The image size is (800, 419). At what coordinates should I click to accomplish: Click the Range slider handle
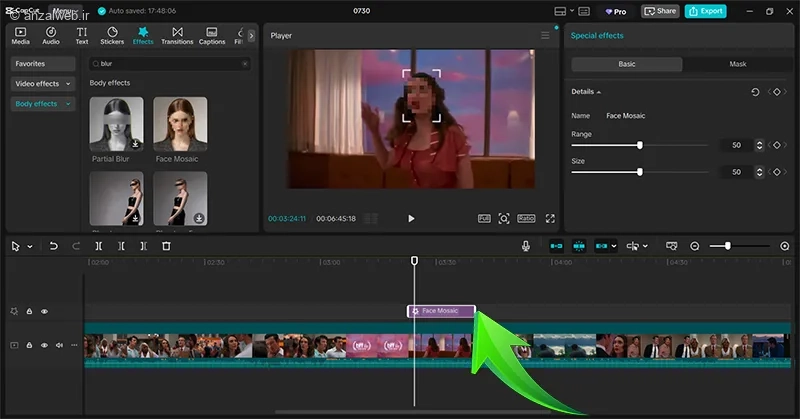(639, 145)
